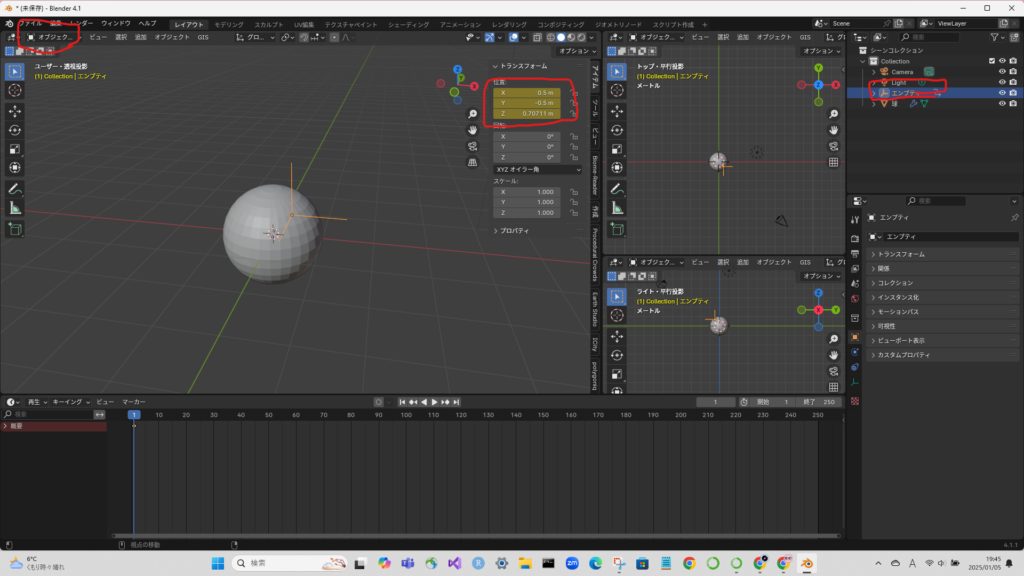
Task: Hide the Camera object in viewport
Action: [1002, 72]
